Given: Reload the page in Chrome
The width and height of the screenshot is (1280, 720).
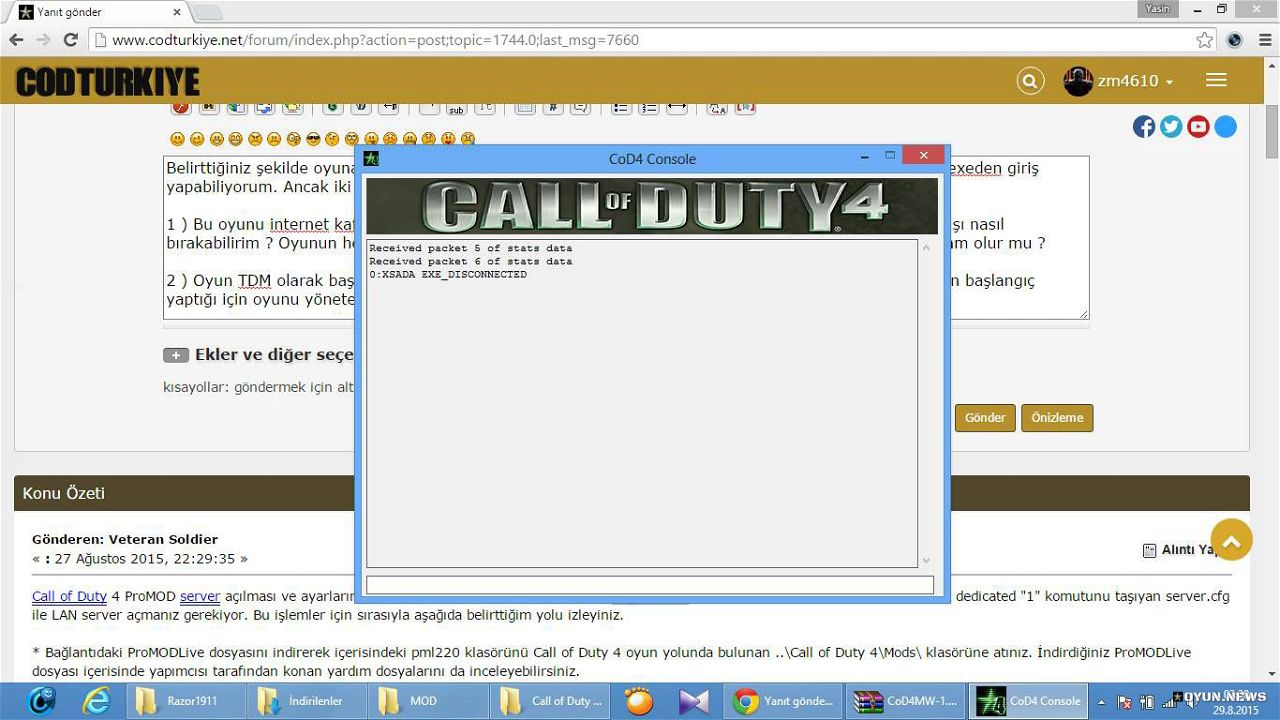Looking at the screenshot, I should [x=70, y=40].
